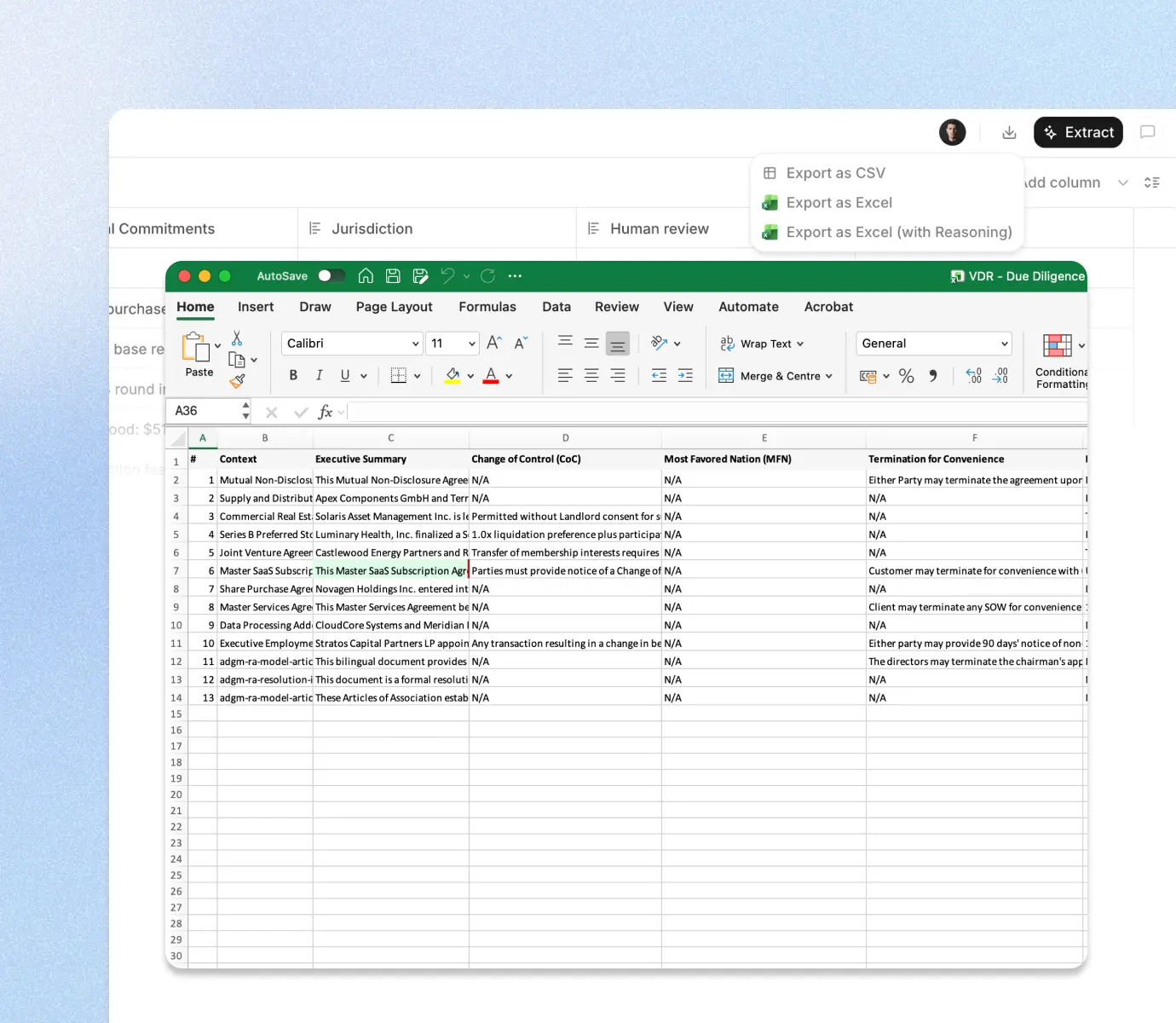Click the Extract button
This screenshot has height=1023, width=1176.
pyautogui.click(x=1078, y=132)
